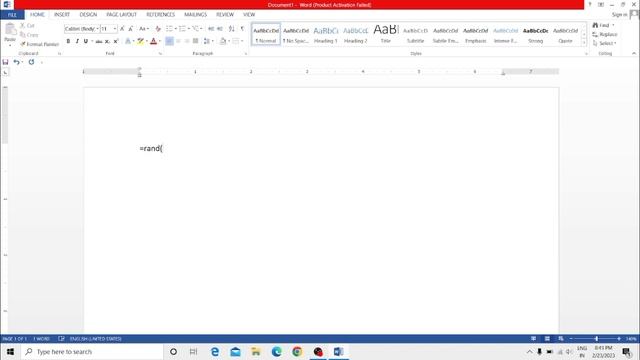Center align the paragraph
The image size is (640, 360).
click(x=178, y=41)
